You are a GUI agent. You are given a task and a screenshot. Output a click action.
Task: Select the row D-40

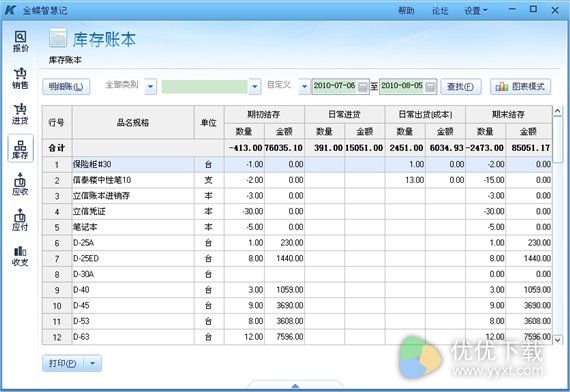[297, 290]
